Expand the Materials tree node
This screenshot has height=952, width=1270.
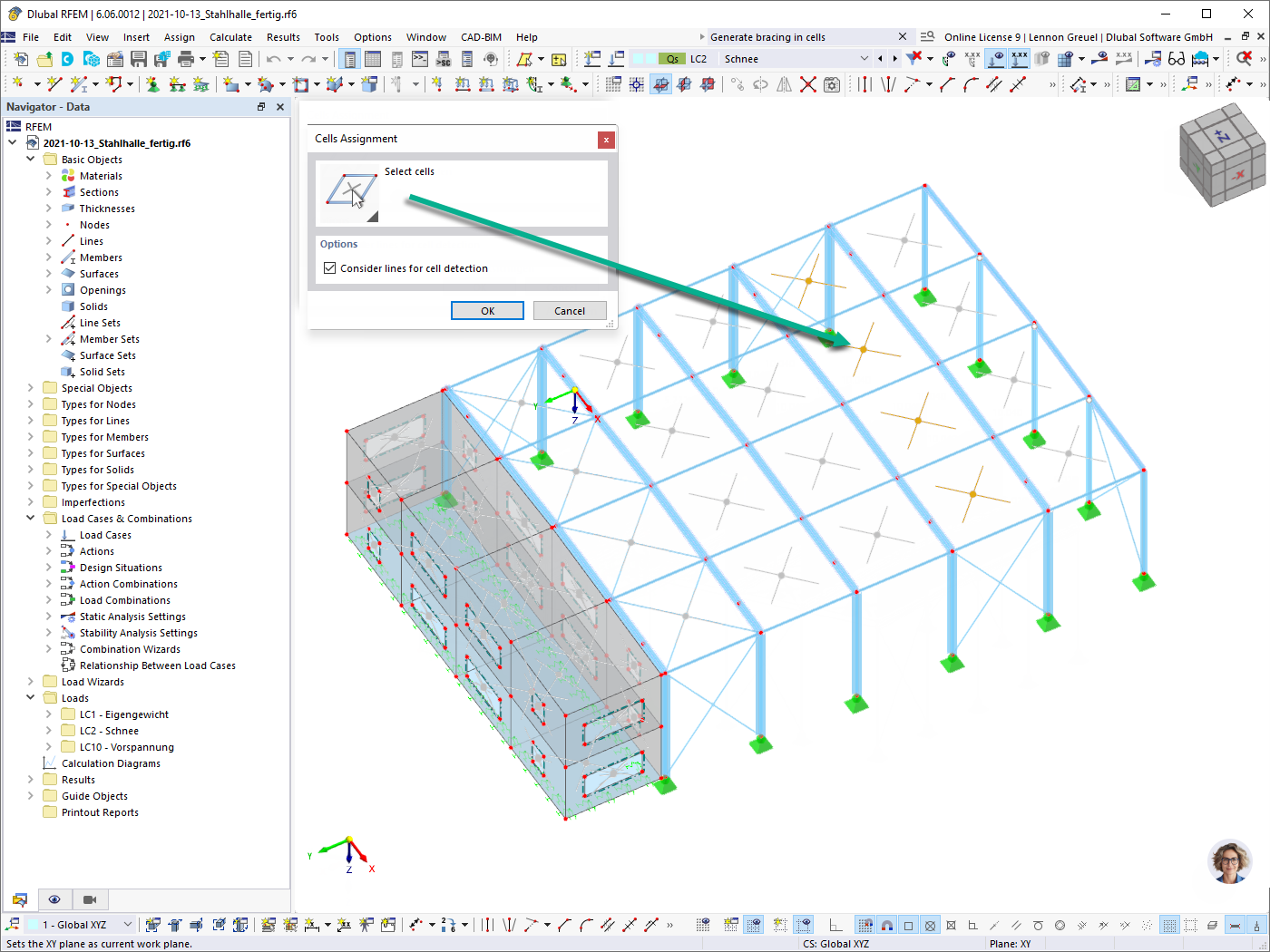click(x=48, y=176)
